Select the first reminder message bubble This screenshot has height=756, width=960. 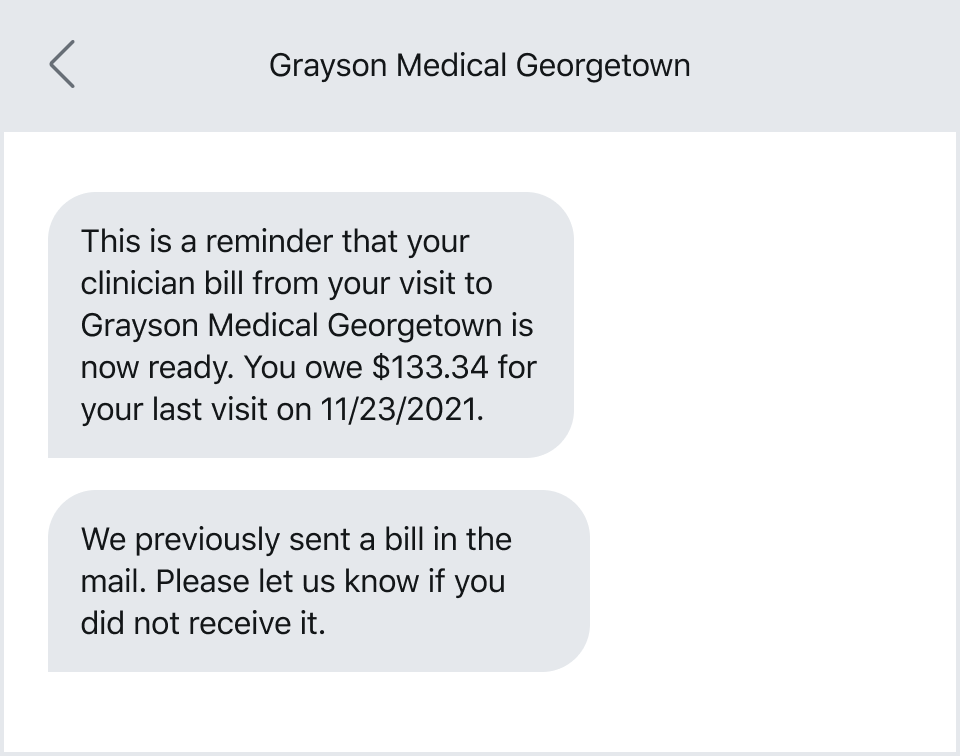[x=310, y=325]
